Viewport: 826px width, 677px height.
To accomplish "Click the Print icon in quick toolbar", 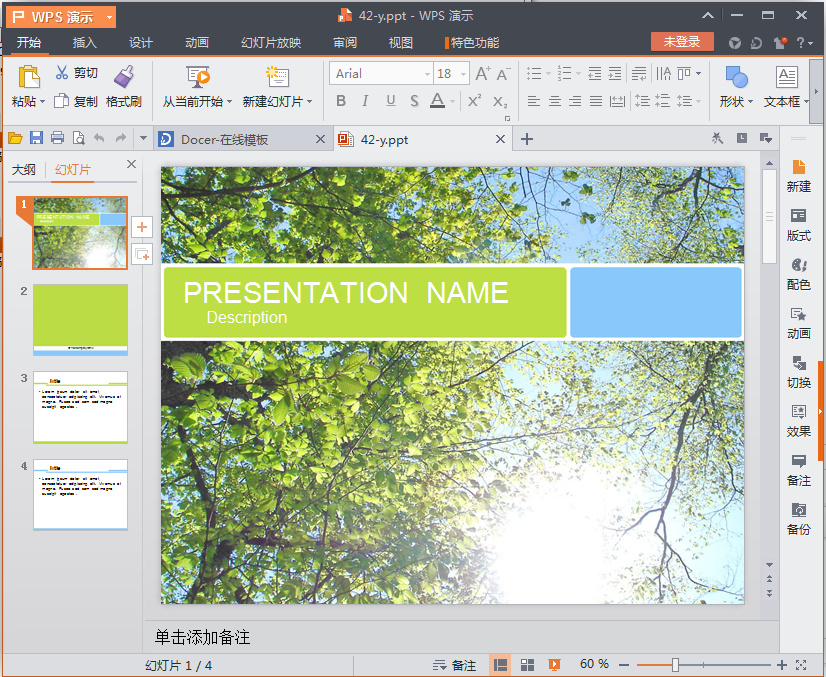I will [x=57, y=138].
